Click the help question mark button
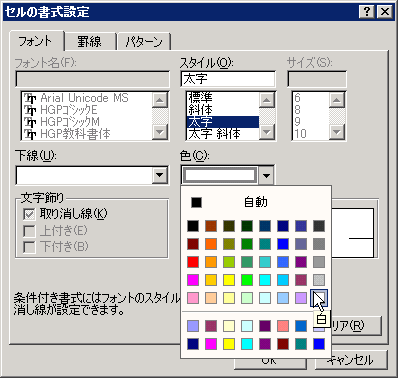The image size is (398, 378). 367,12
